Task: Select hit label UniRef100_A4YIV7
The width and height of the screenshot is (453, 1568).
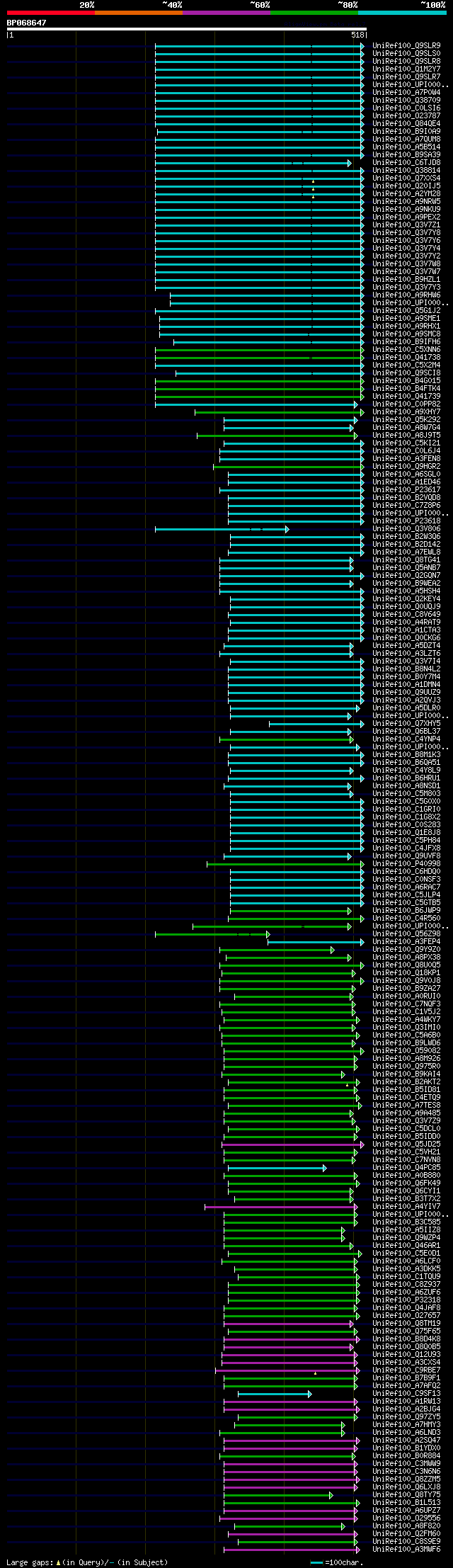Action: [406, 1206]
